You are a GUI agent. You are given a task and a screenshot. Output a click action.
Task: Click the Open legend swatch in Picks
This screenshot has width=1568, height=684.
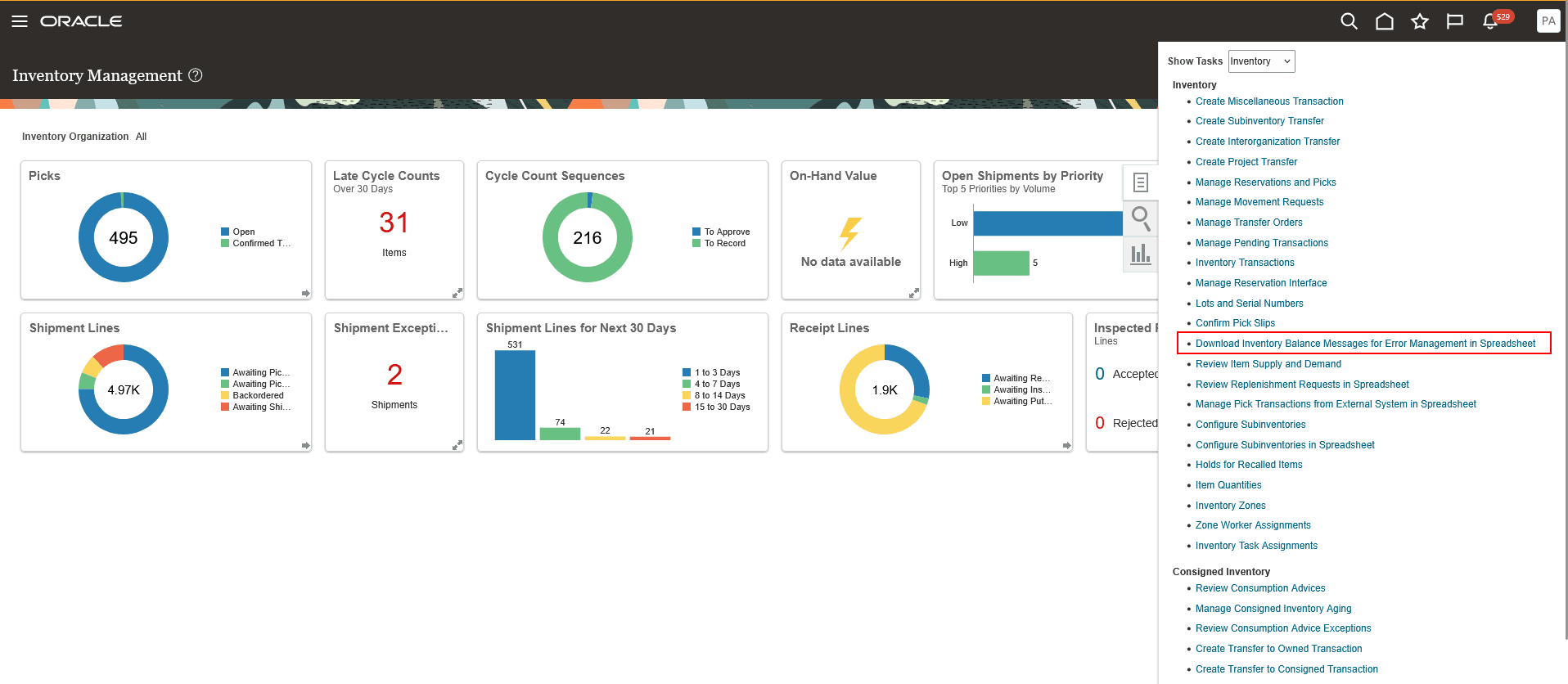[x=225, y=232]
